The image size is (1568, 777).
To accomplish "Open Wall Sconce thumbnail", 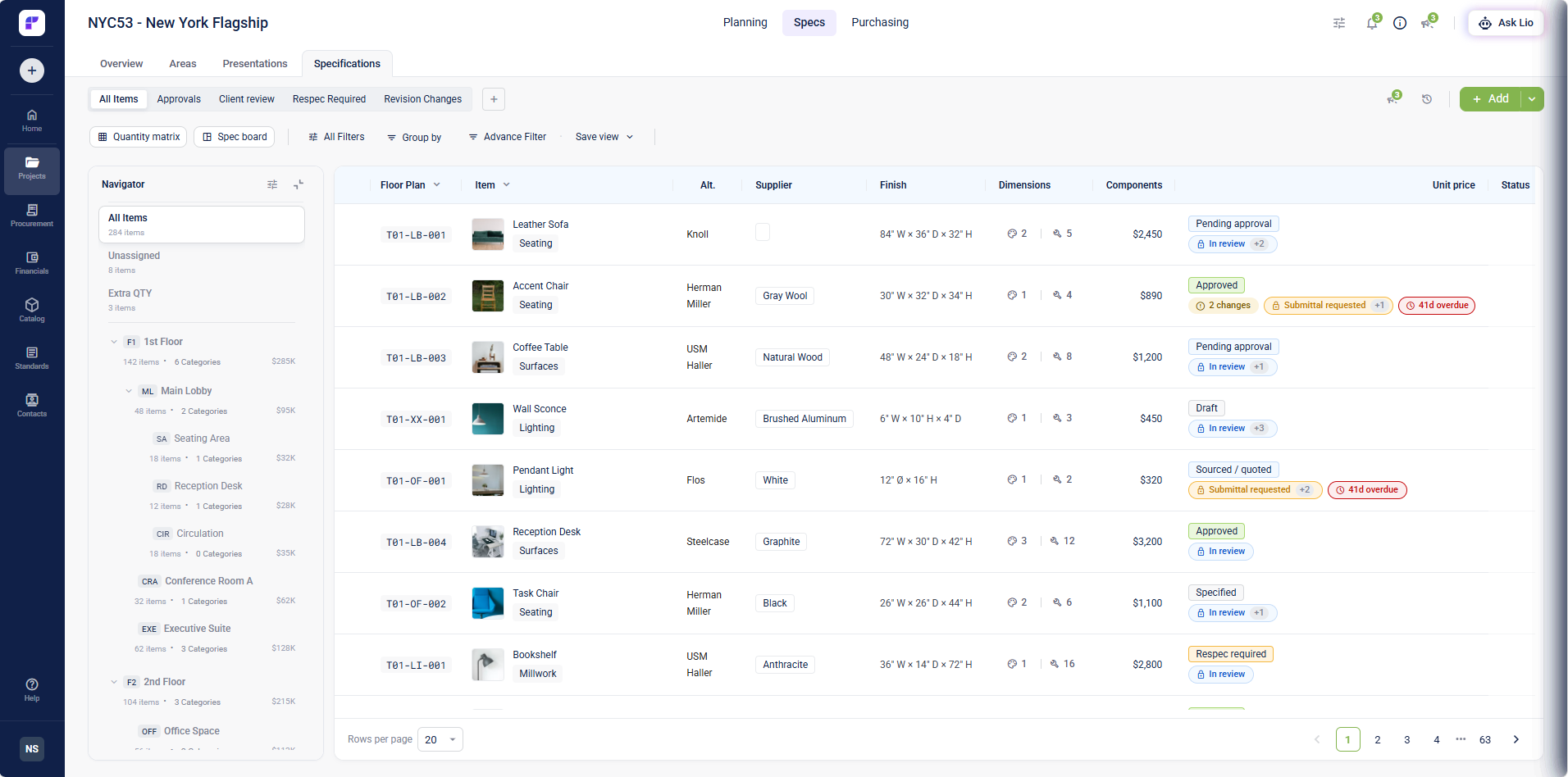I will point(488,419).
